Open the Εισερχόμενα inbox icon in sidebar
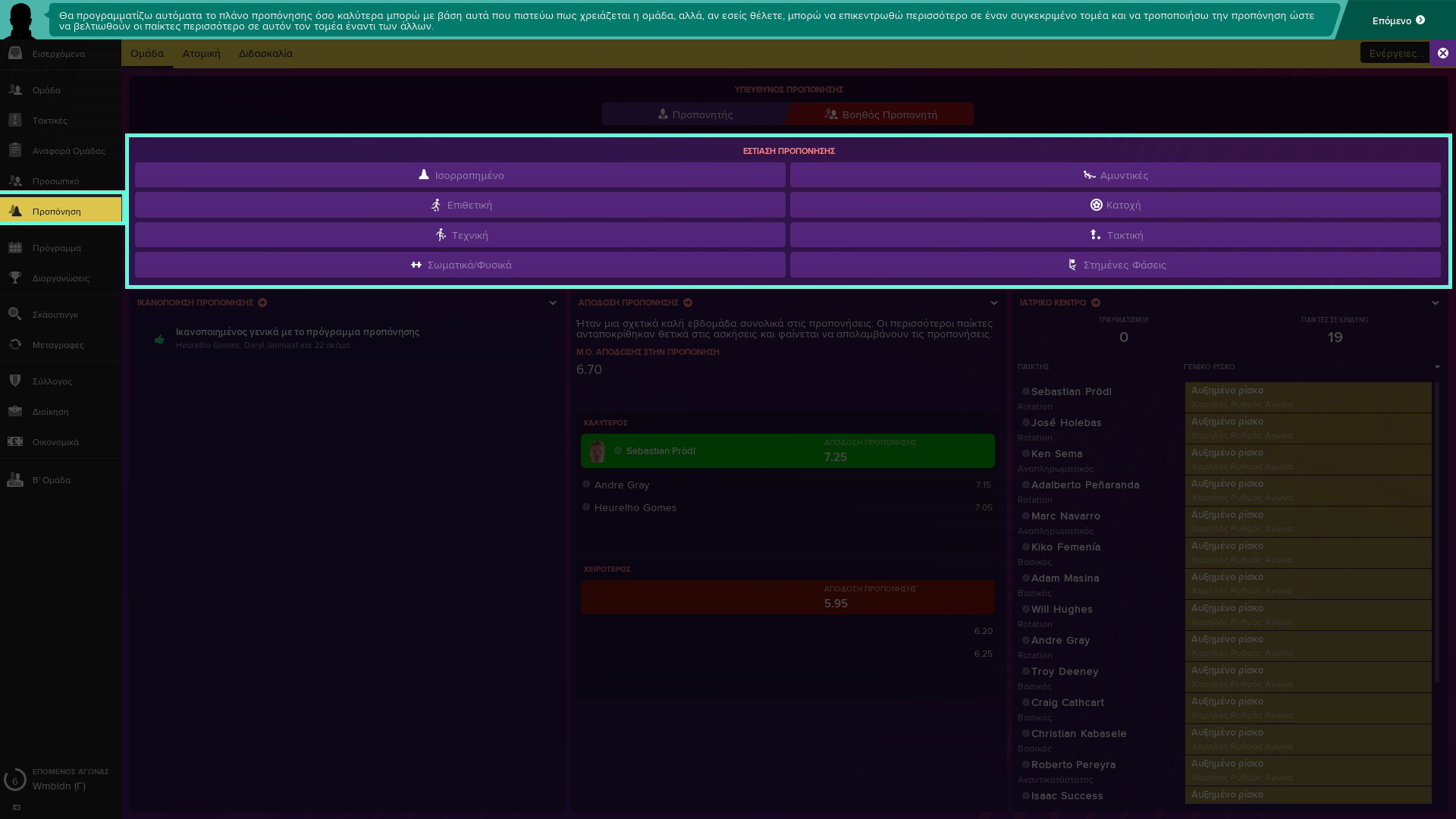1456x819 pixels. coord(15,53)
